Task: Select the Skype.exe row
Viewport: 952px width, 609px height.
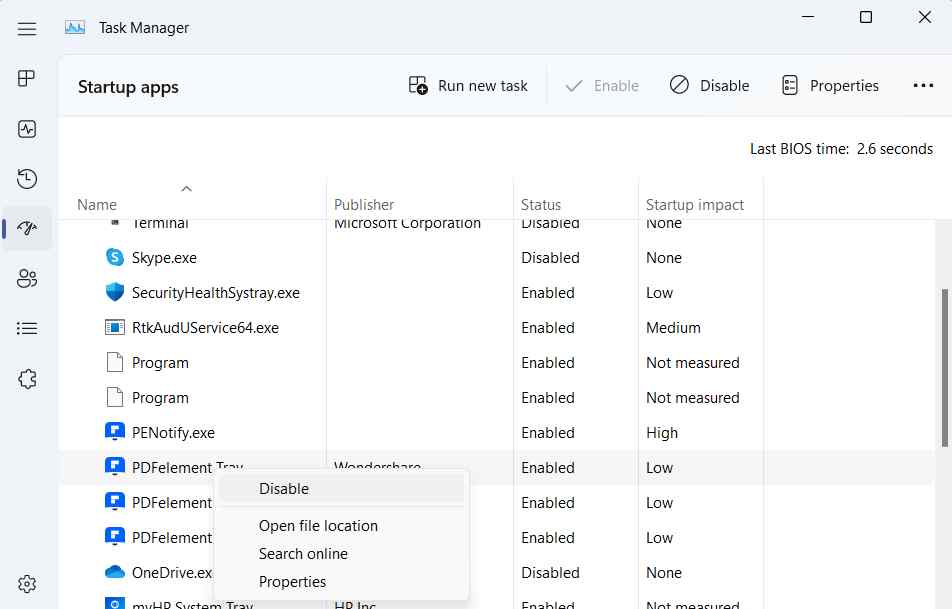Action: pyautogui.click(x=496, y=257)
